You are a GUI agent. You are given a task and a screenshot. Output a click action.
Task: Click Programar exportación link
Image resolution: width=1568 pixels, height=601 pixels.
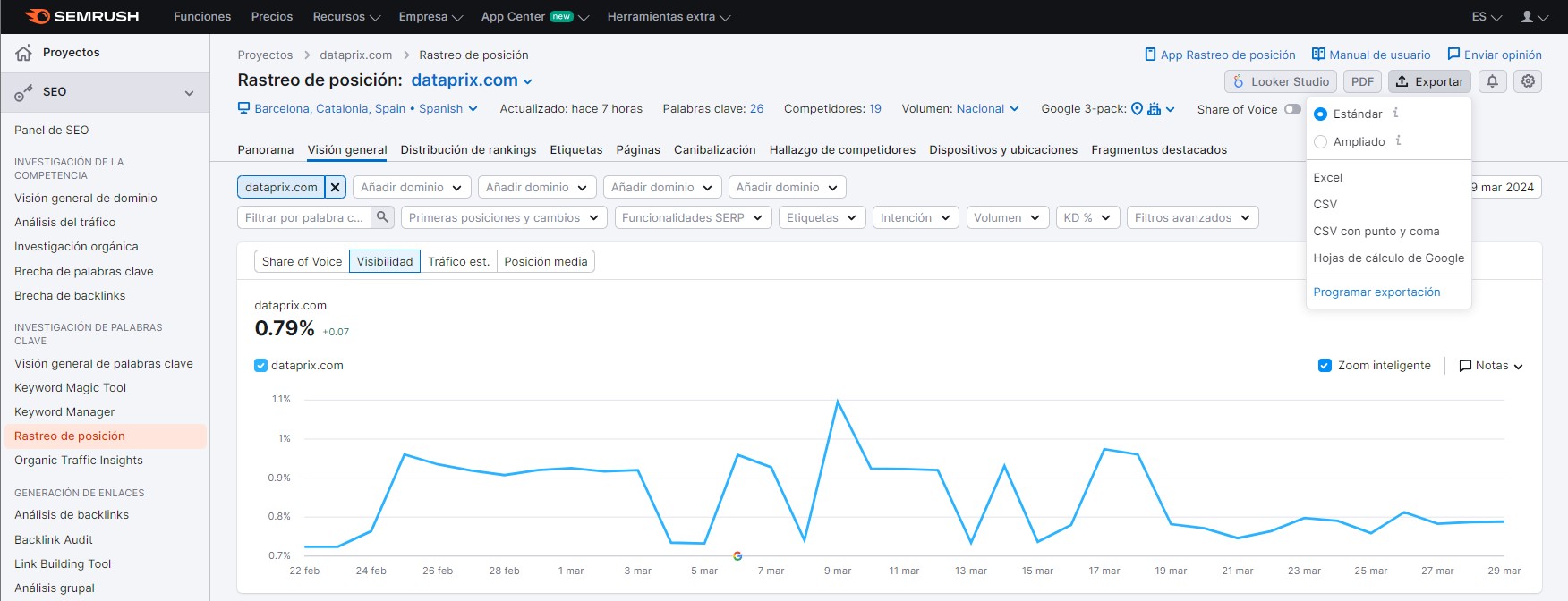tap(1376, 292)
